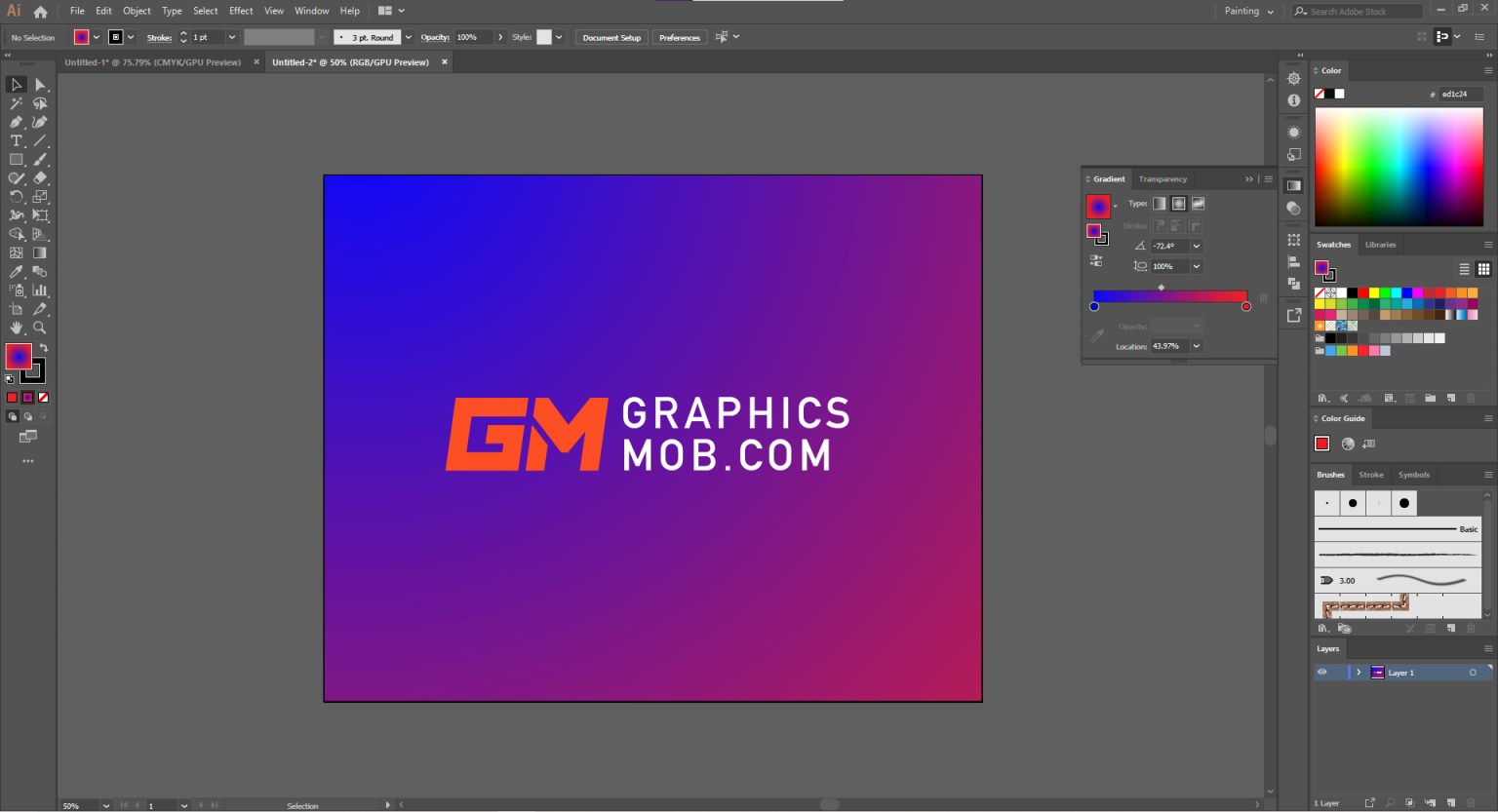Toggle Layer 1 visibility eye
Screen dimensions: 1498x812
pos(1322,672)
